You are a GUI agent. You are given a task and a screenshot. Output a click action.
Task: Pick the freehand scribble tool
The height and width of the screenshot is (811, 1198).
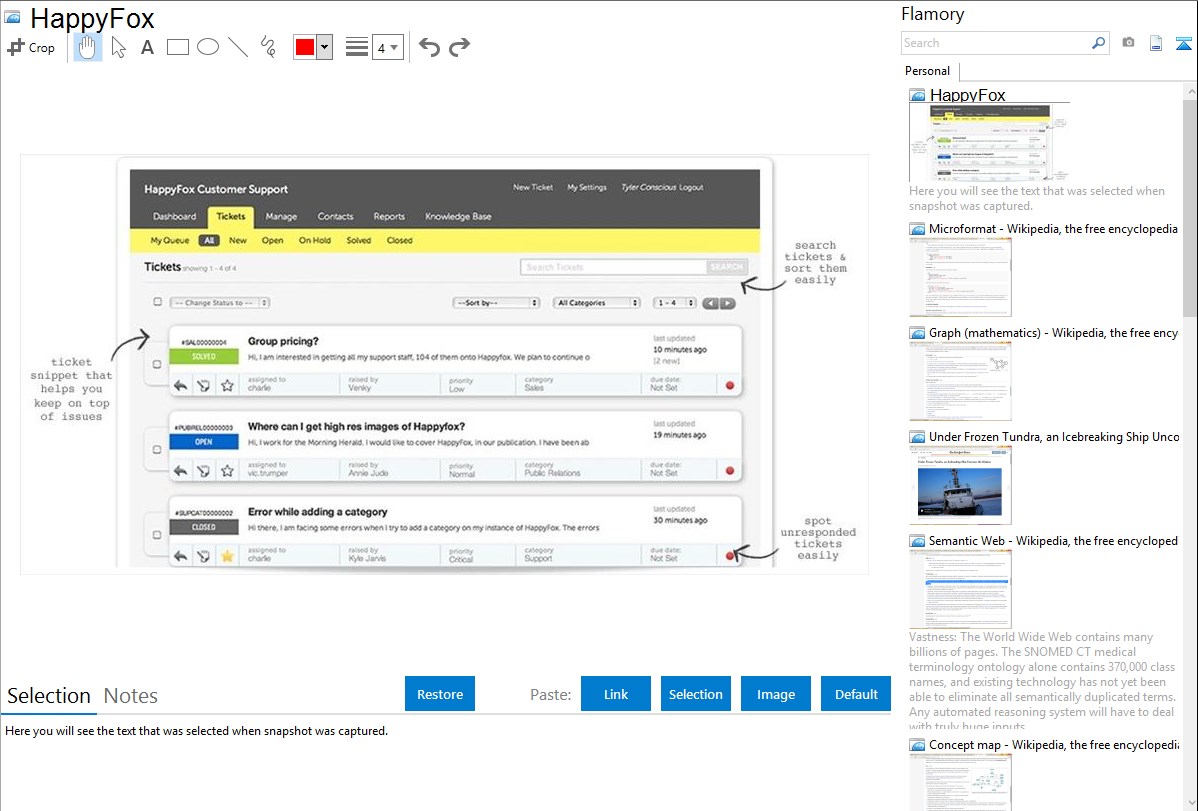click(268, 47)
